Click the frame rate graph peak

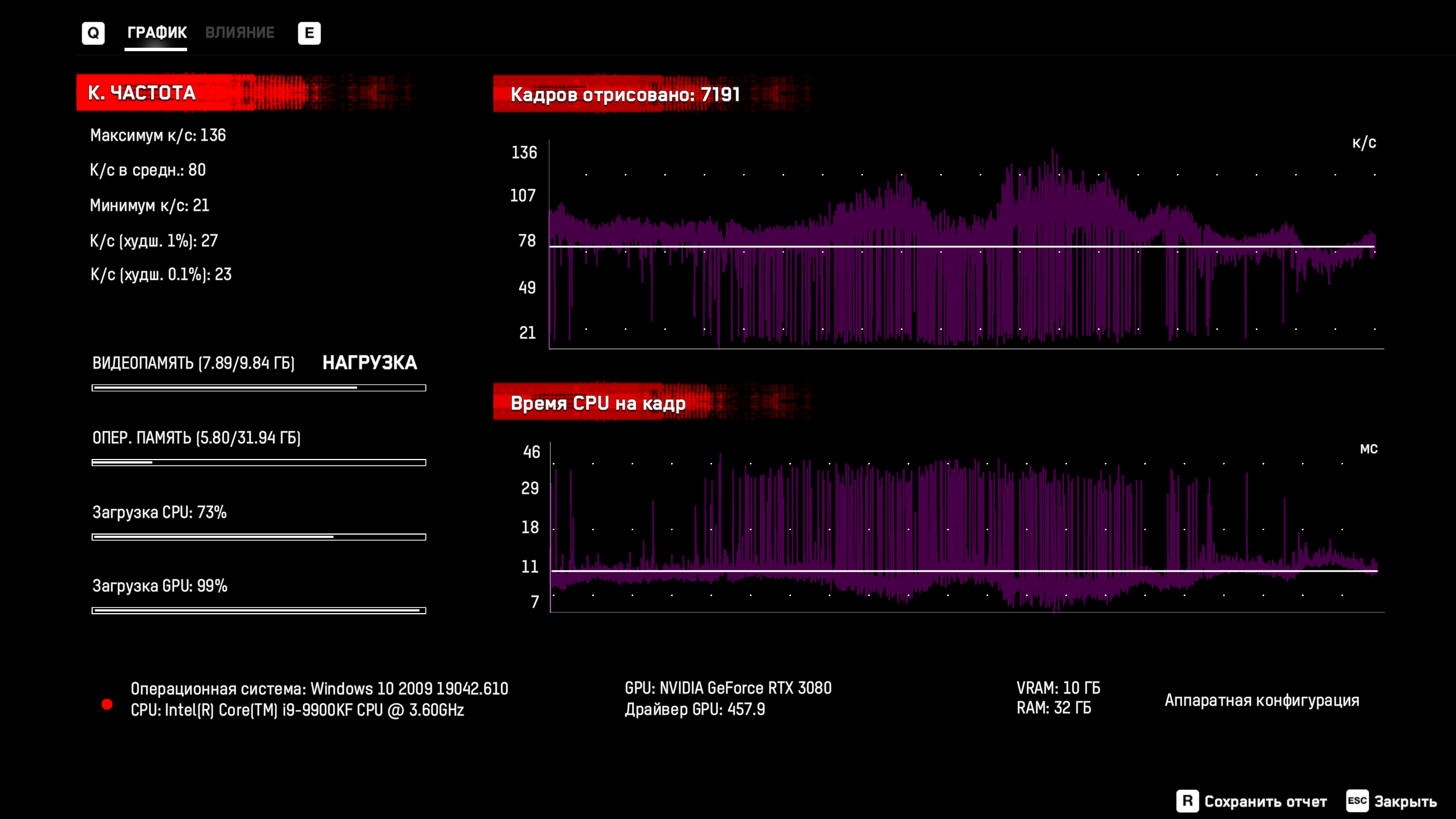[1053, 152]
